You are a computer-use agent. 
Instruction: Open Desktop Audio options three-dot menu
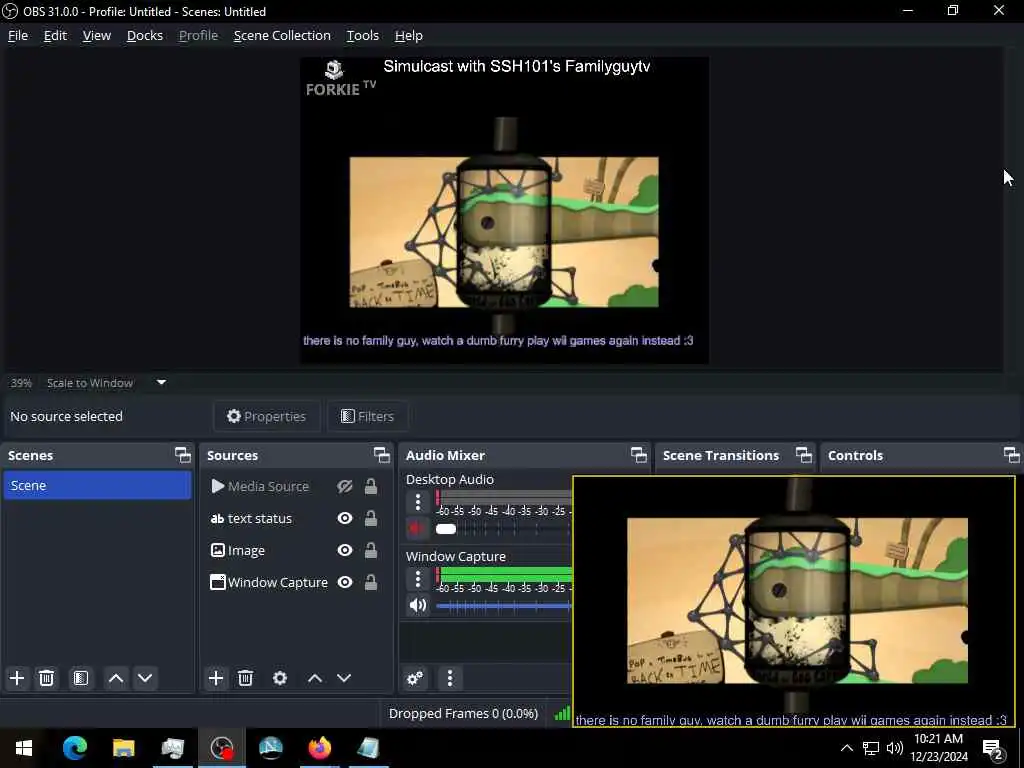418,502
